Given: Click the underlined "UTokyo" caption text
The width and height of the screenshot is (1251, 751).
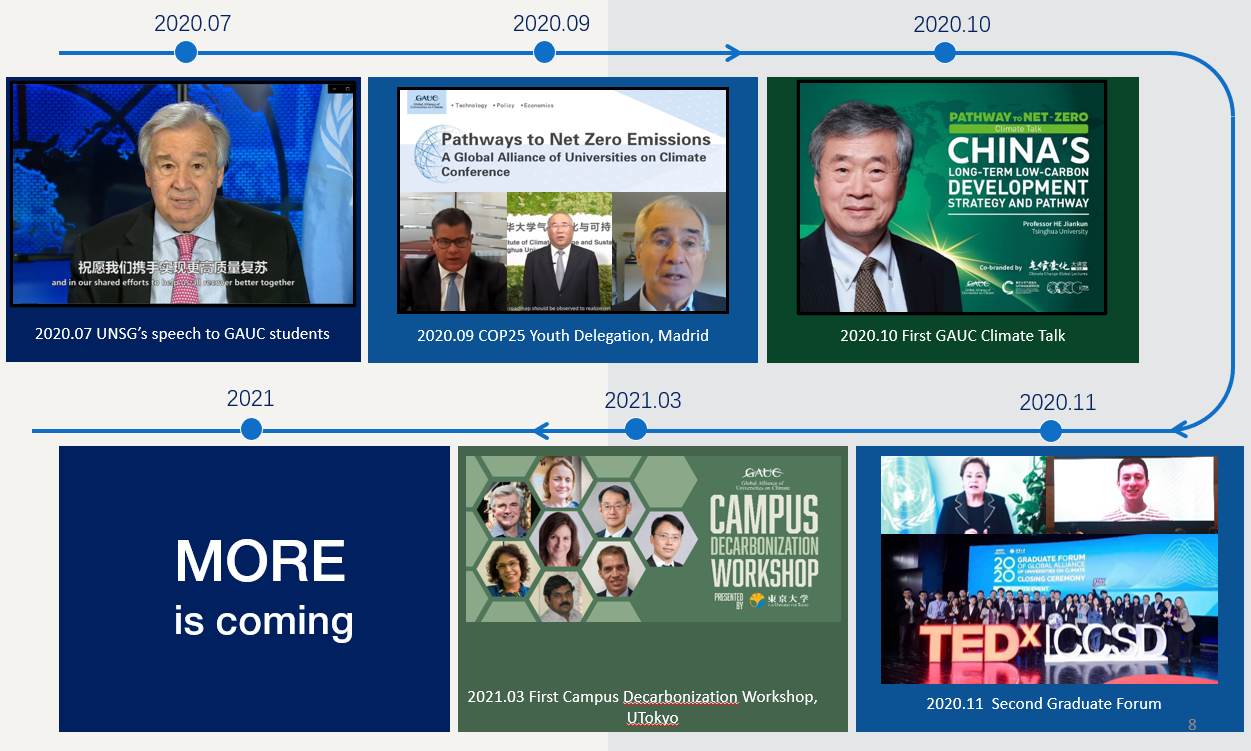Looking at the screenshot, I should tap(652, 718).
